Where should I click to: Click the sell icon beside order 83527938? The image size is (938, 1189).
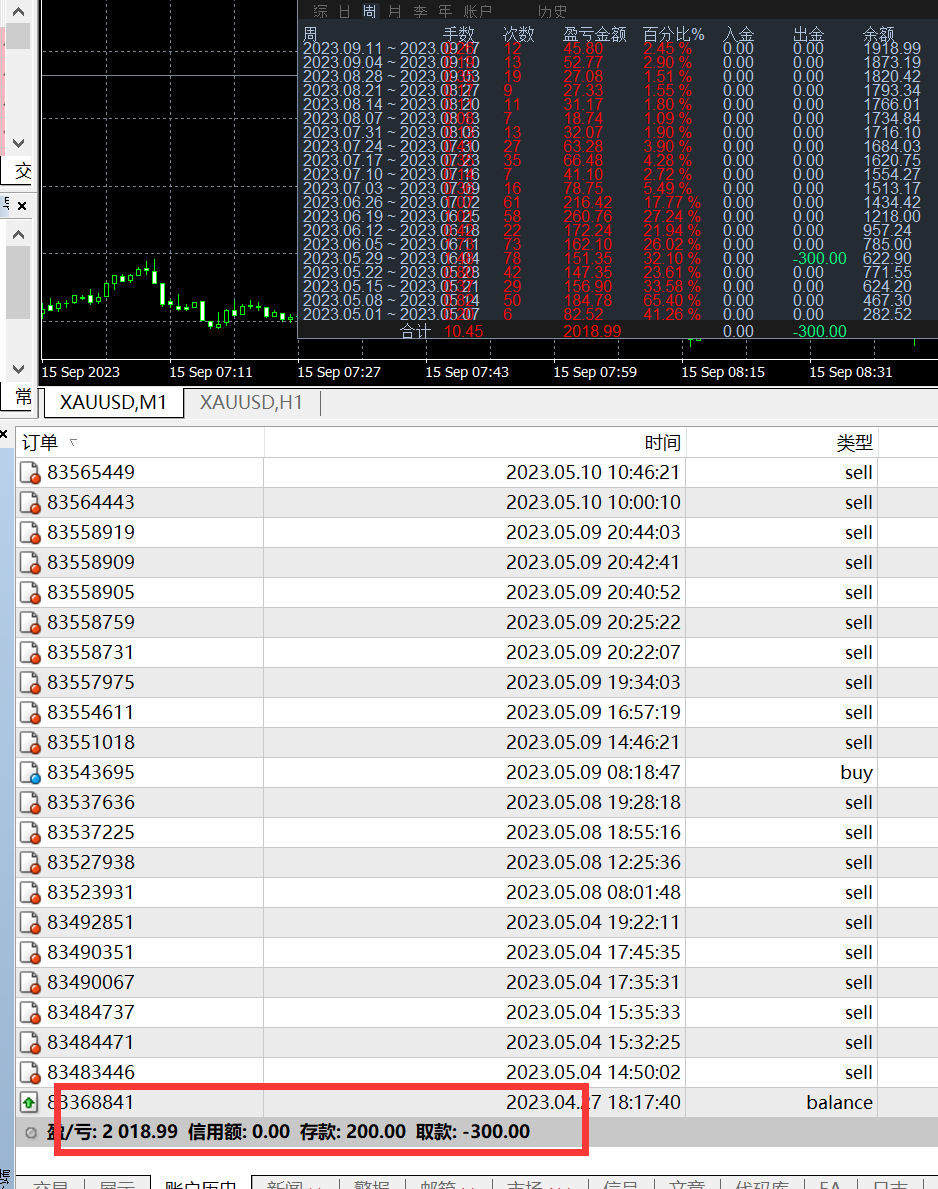pyautogui.click(x=30, y=863)
